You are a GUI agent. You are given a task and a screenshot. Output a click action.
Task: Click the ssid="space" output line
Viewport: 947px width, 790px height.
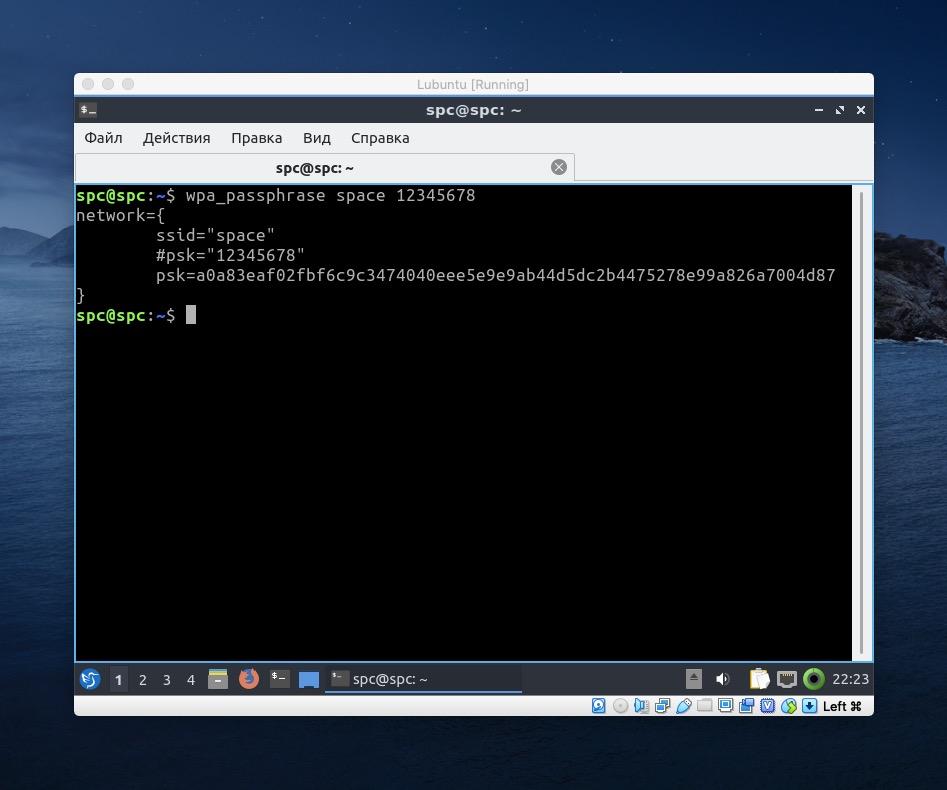[x=216, y=236]
